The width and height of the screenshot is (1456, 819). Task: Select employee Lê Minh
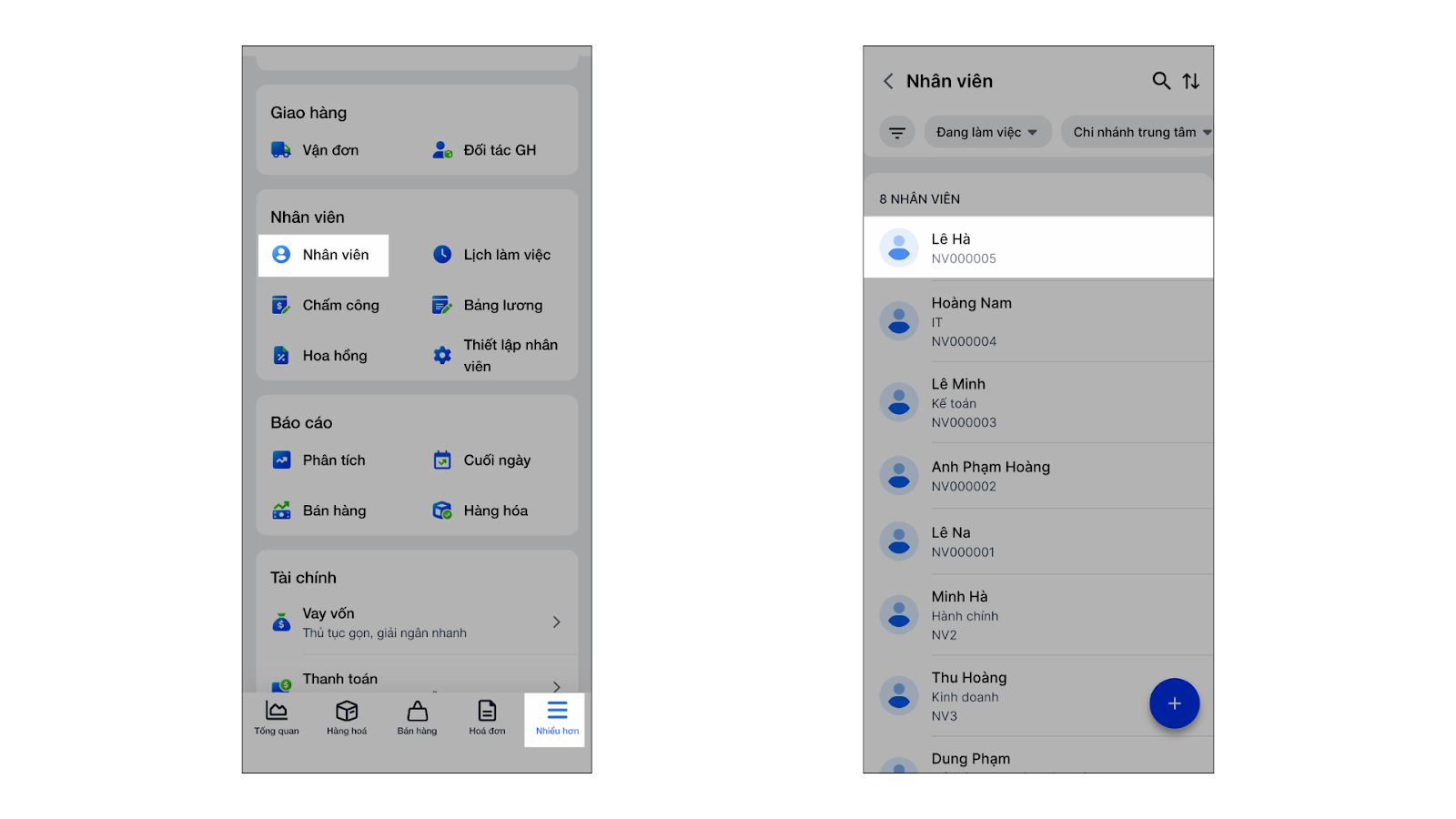click(x=1038, y=402)
